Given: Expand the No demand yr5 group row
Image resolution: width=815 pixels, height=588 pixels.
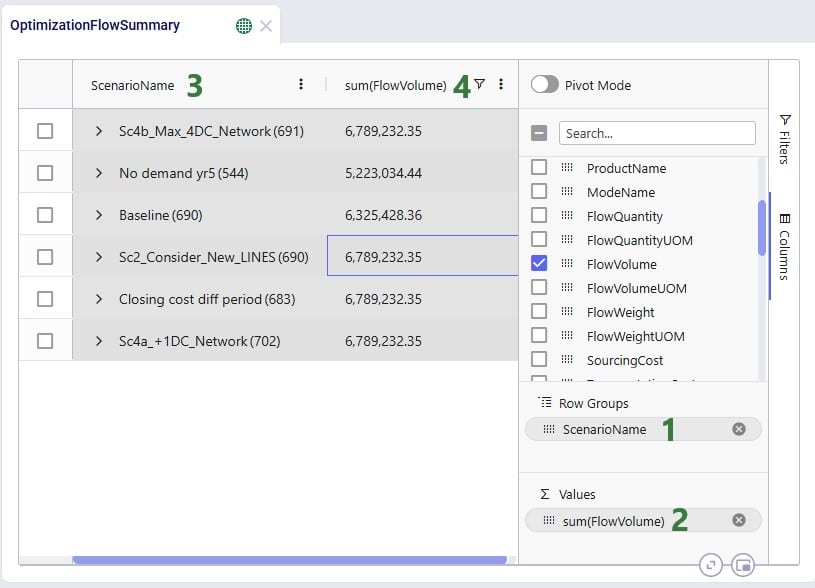Looking at the screenshot, I should point(99,173).
